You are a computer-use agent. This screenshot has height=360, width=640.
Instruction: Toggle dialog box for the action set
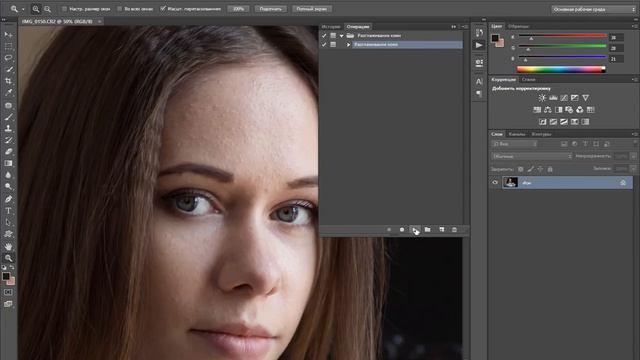coord(333,36)
